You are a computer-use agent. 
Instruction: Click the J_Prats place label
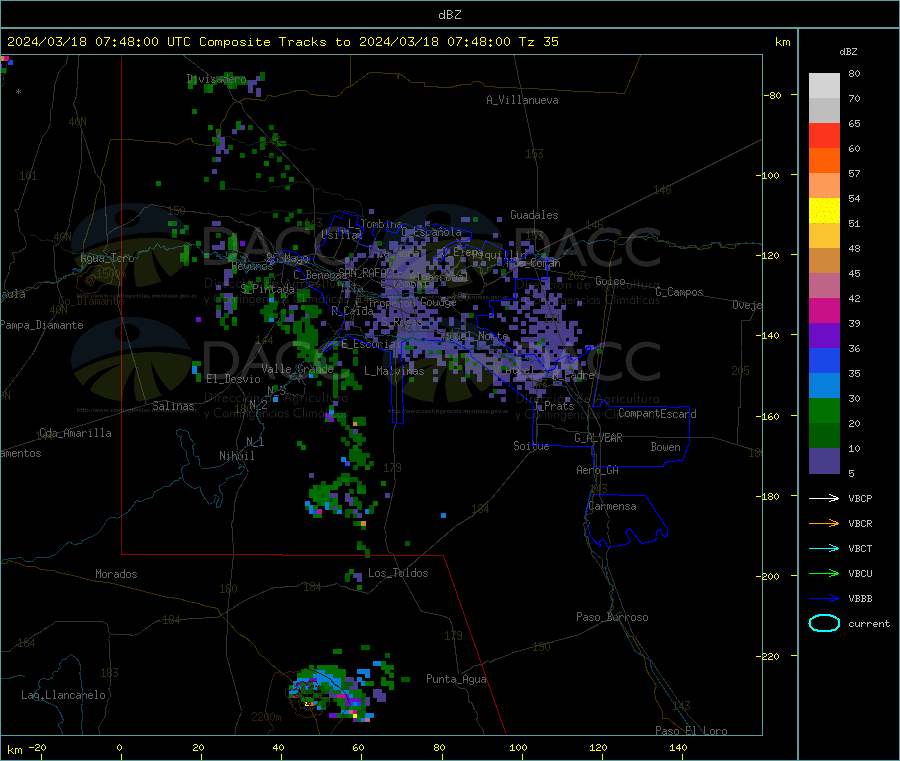coord(553,406)
